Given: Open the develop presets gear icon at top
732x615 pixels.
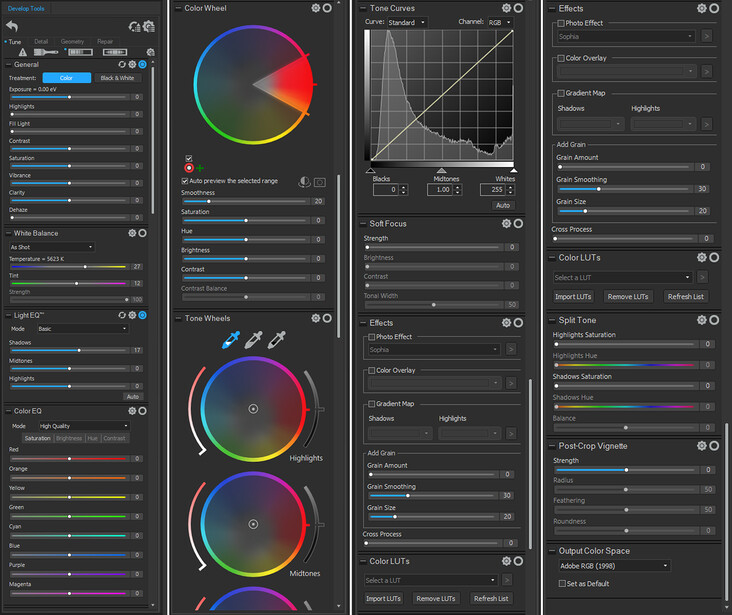Looking at the screenshot, I should pyautogui.click(x=149, y=26).
